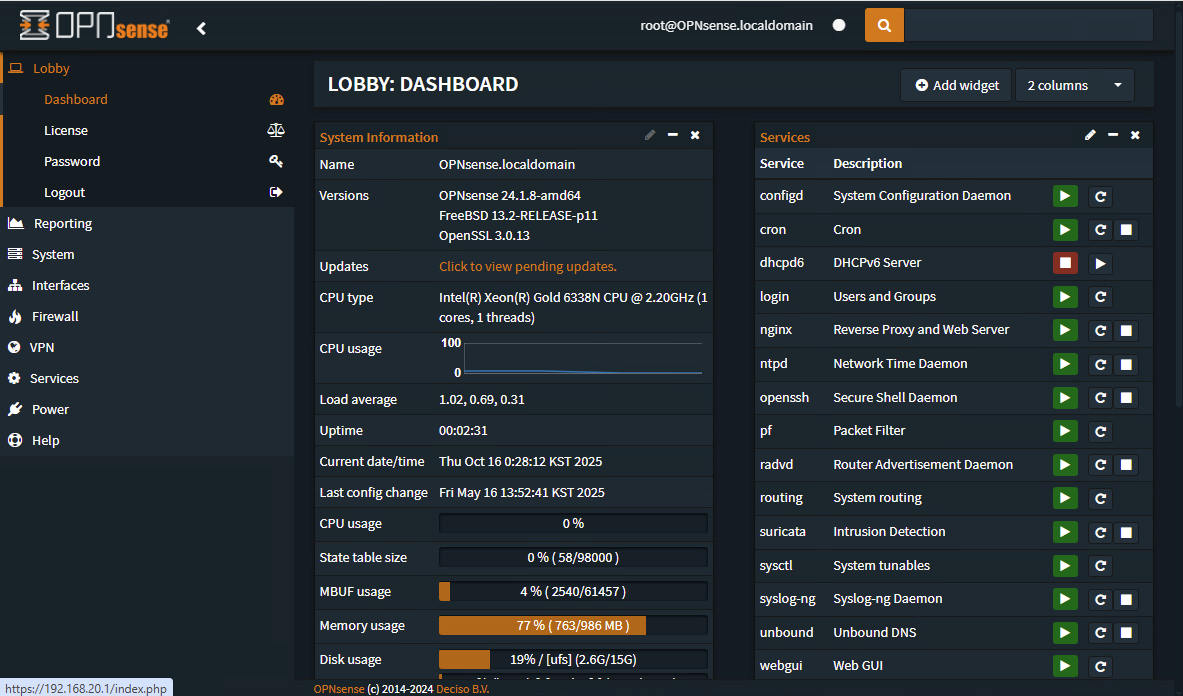Minimize the System Information widget

click(x=672, y=135)
